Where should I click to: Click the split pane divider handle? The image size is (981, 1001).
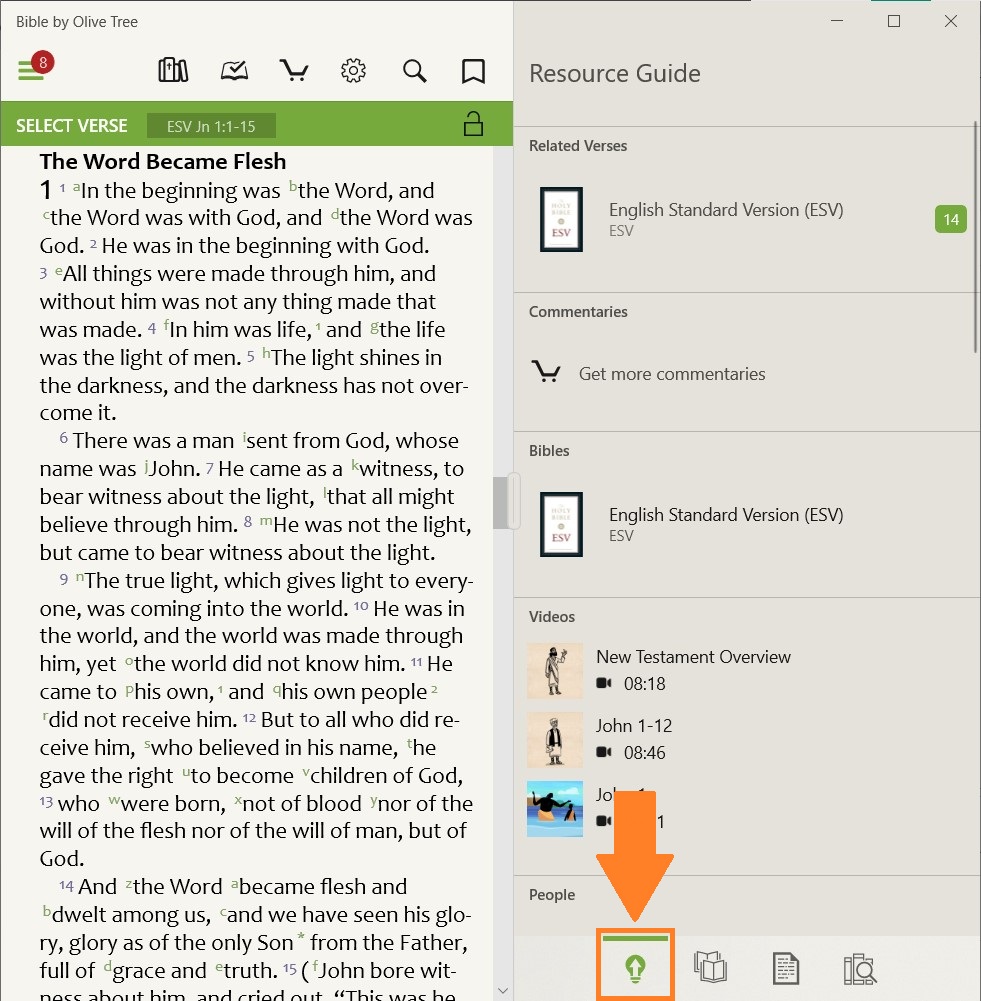point(514,501)
